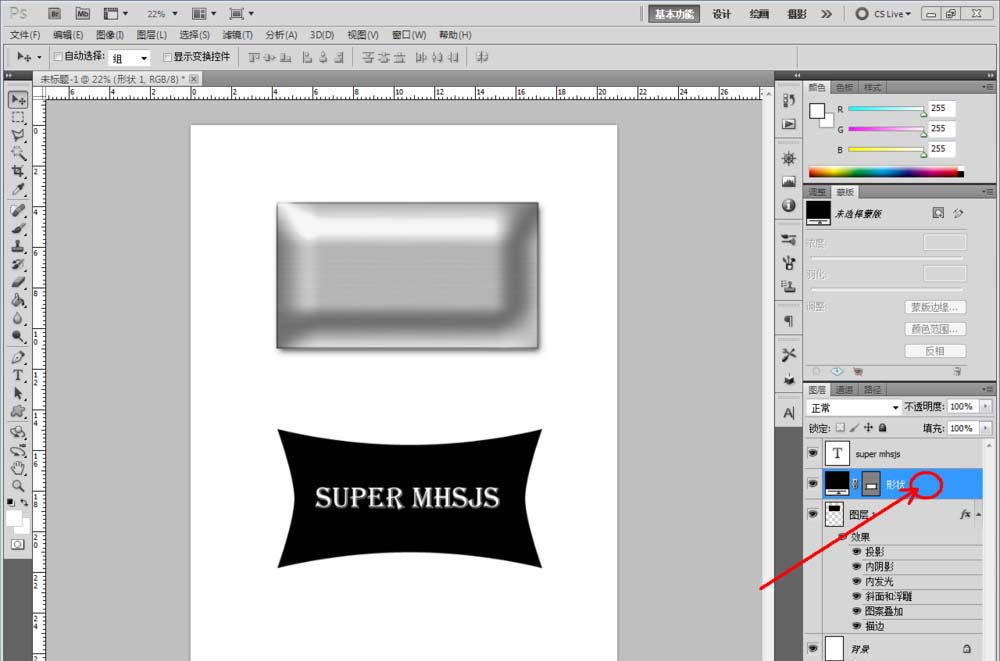Open Mini Bridge from the top bar
This screenshot has width=1000, height=661.
click(x=82, y=13)
